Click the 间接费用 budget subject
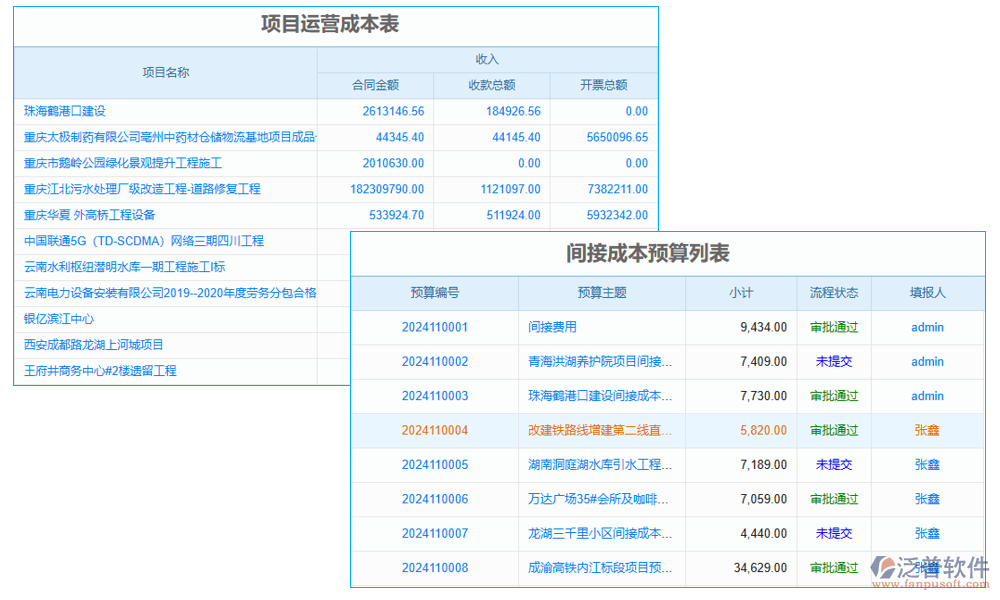This screenshot has height=600, width=1000. (553, 327)
